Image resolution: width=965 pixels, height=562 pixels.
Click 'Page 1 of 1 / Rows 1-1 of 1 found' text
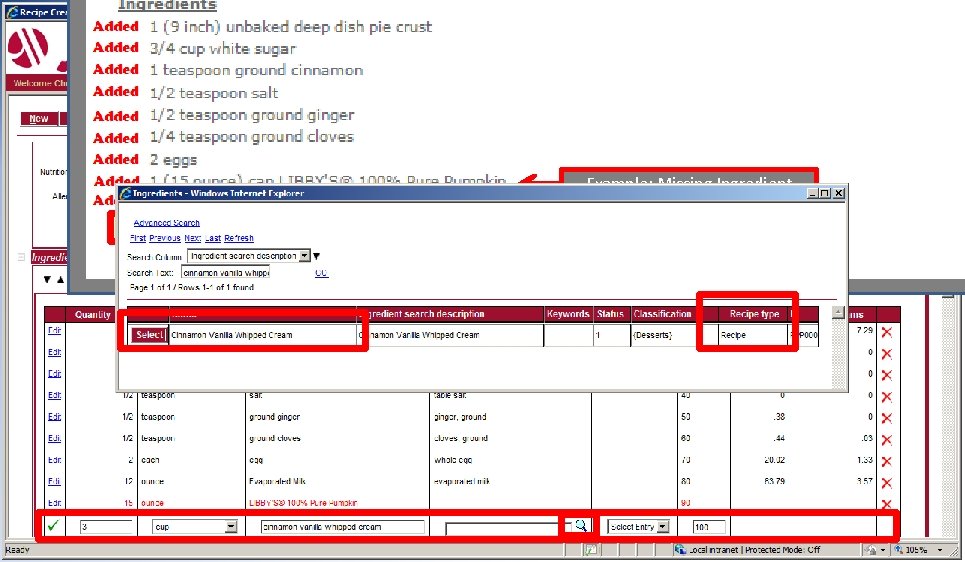[191, 287]
